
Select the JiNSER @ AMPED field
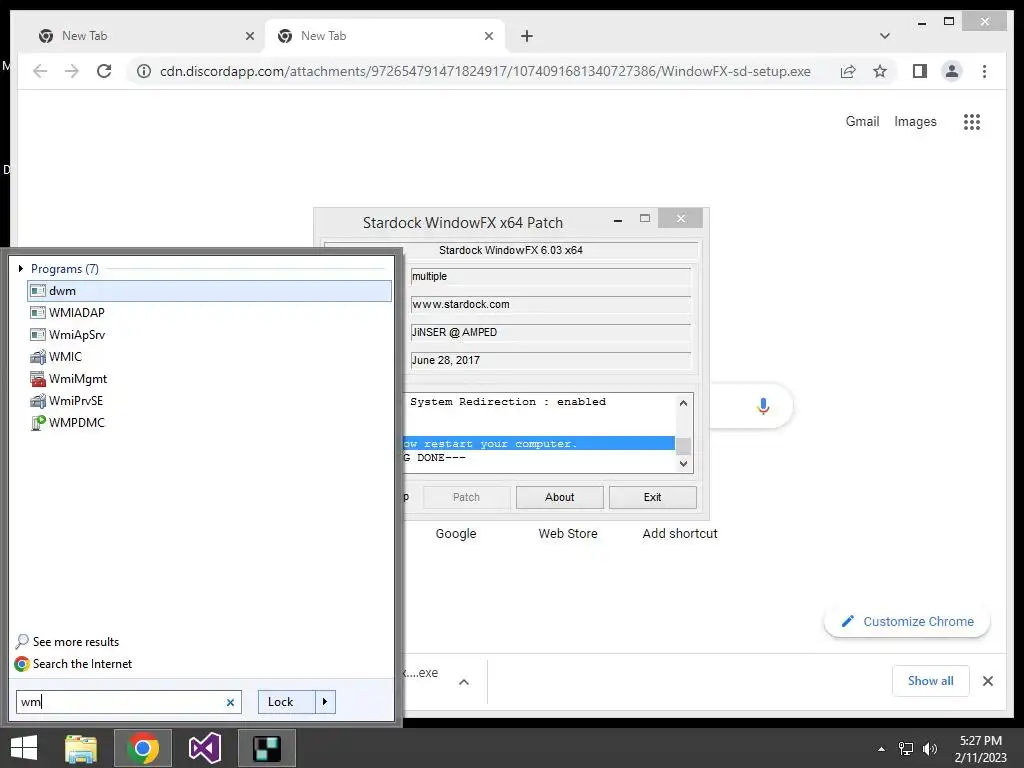pyautogui.click(x=550, y=333)
